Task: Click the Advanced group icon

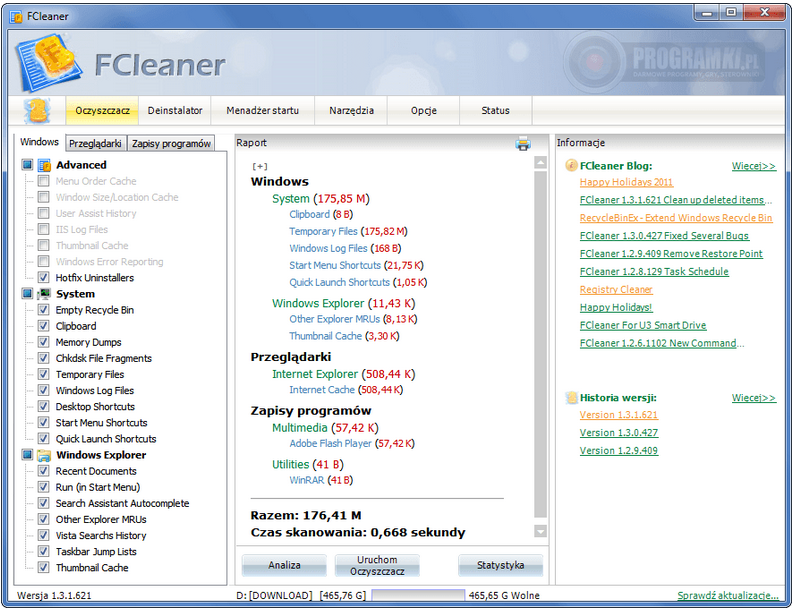Action: (45, 165)
